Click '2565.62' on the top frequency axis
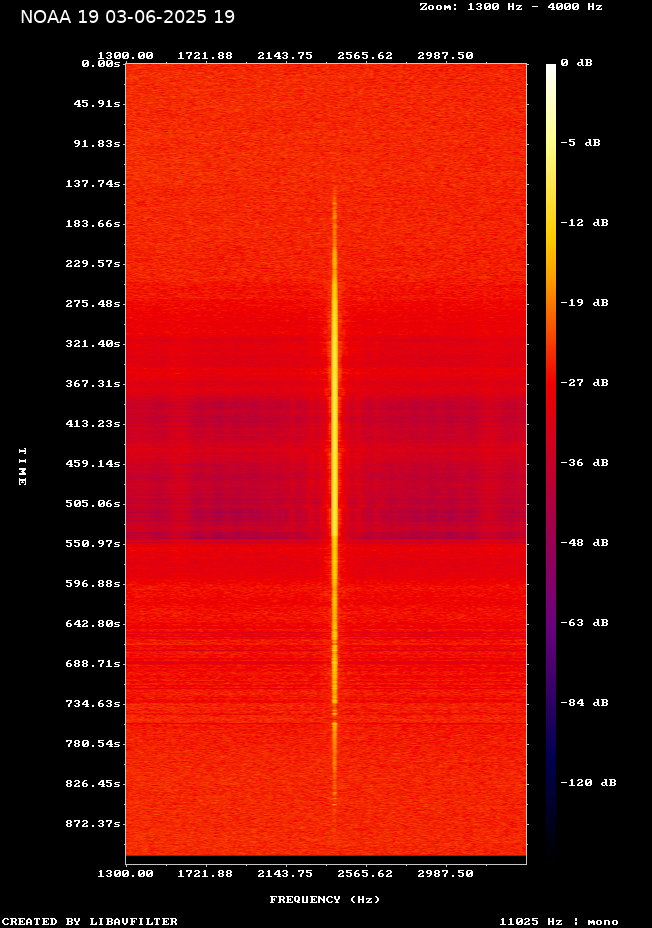Image resolution: width=652 pixels, height=928 pixels. pos(365,56)
